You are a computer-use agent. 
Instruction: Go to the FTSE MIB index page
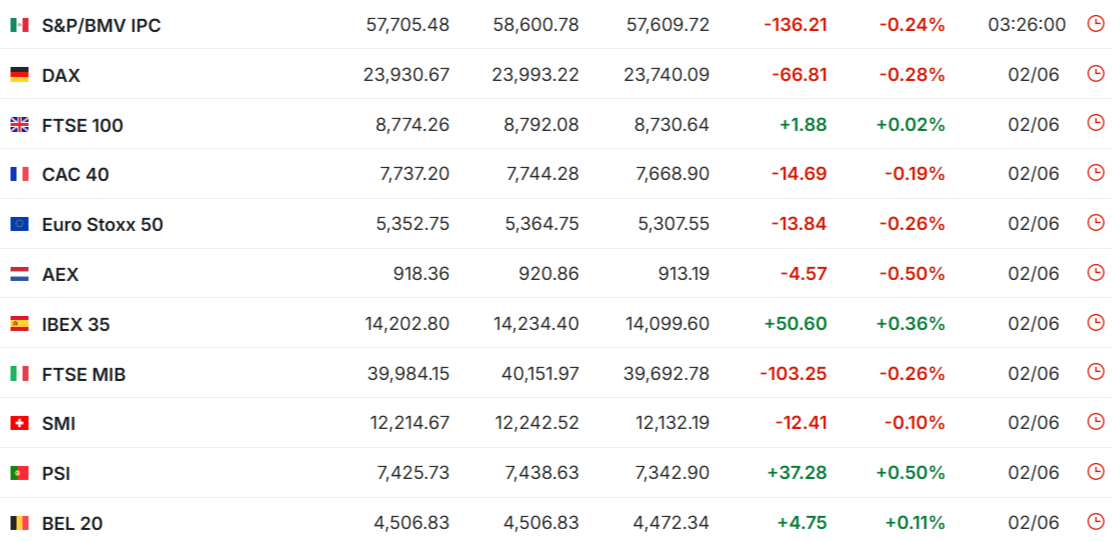click(x=84, y=374)
